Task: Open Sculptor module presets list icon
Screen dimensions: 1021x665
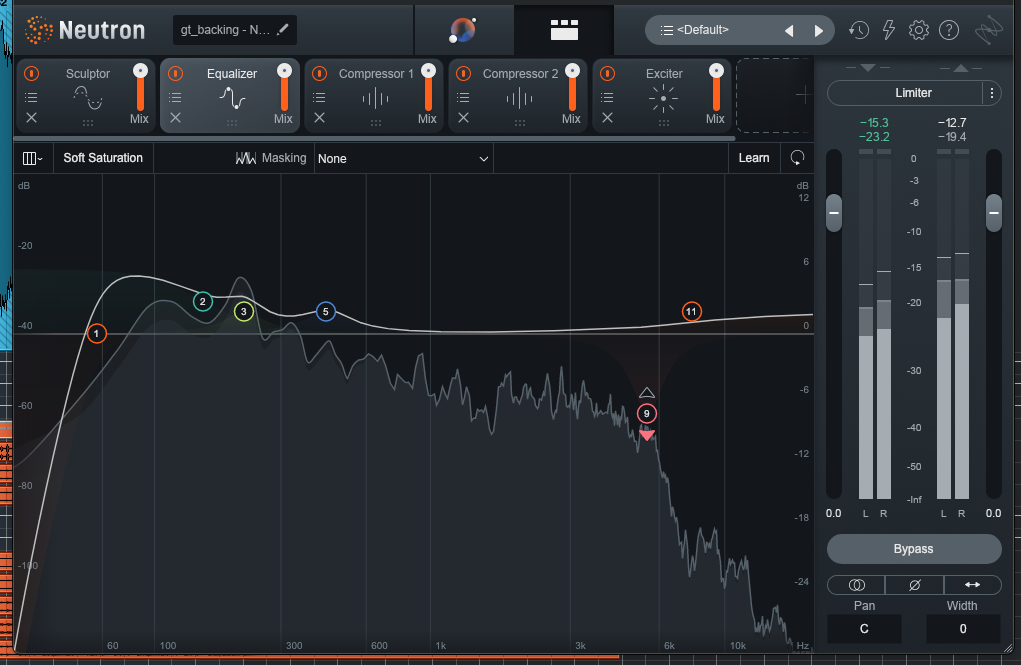Action: coord(31,97)
